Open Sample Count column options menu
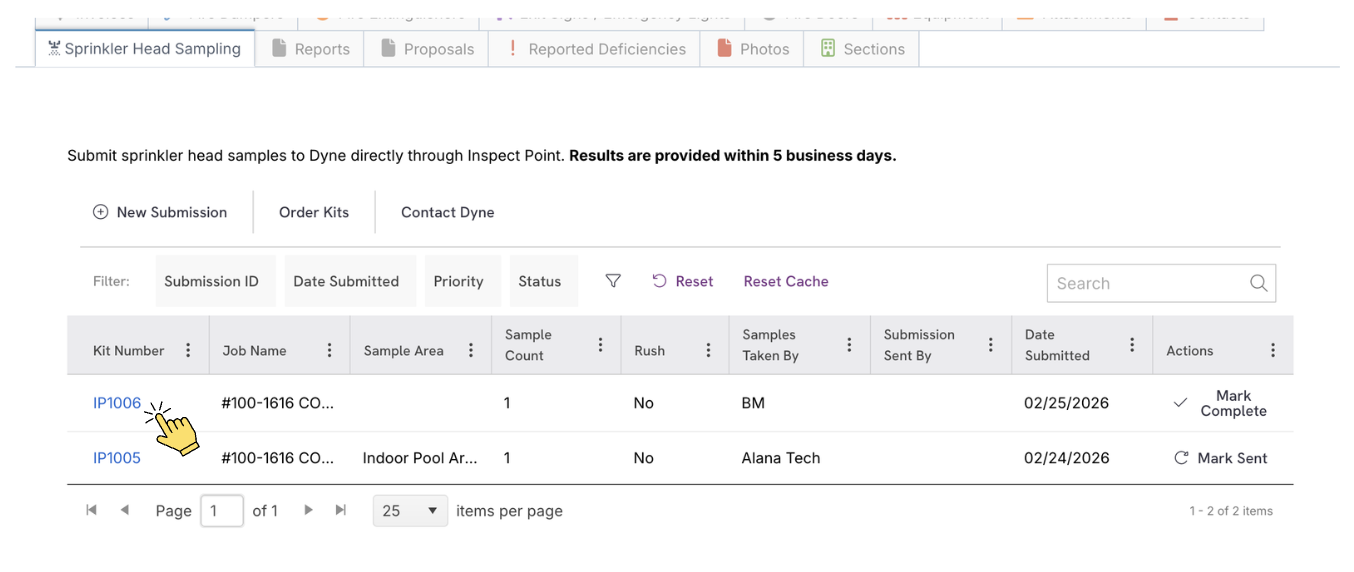 click(600, 345)
